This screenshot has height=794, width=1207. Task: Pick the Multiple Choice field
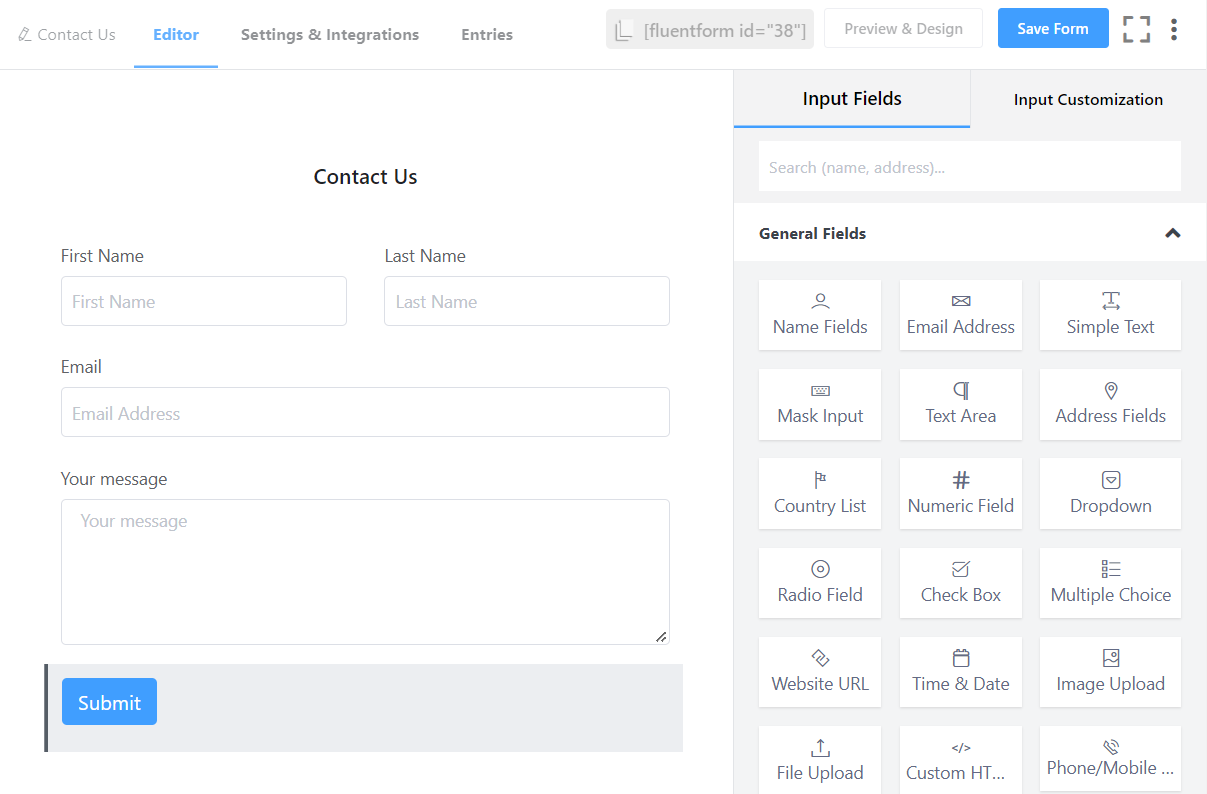pyautogui.click(x=1110, y=582)
